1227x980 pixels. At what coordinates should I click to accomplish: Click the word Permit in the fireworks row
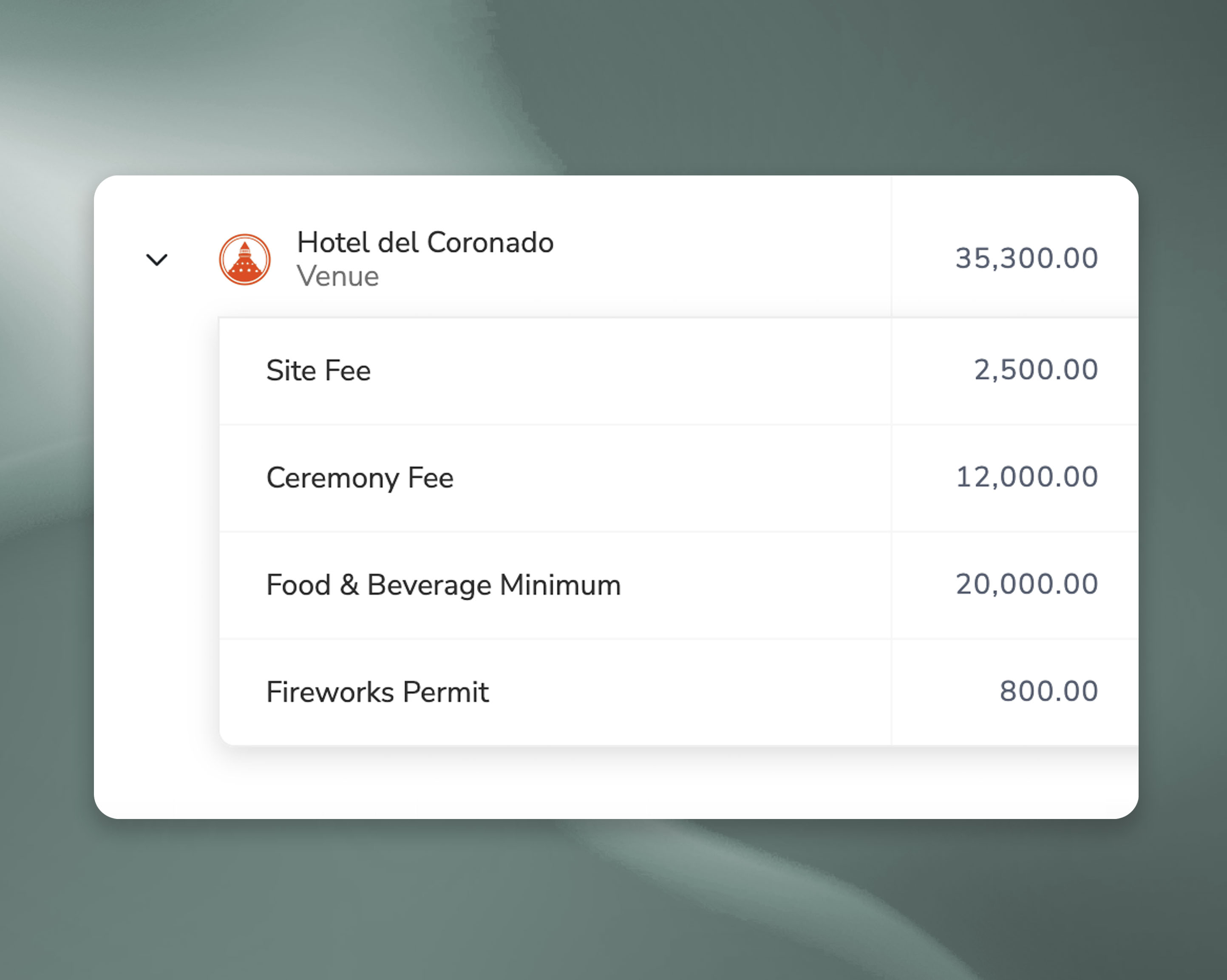[x=445, y=692]
